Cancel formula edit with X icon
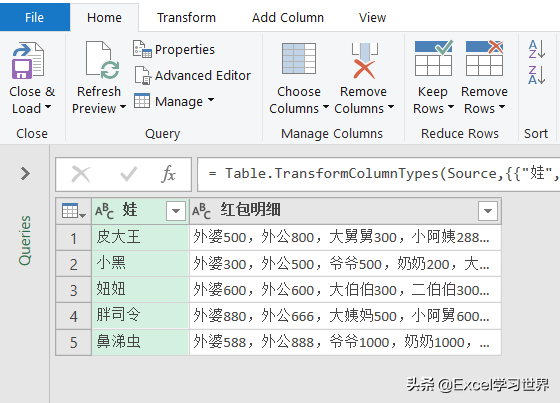The image size is (560, 403). tap(81, 174)
